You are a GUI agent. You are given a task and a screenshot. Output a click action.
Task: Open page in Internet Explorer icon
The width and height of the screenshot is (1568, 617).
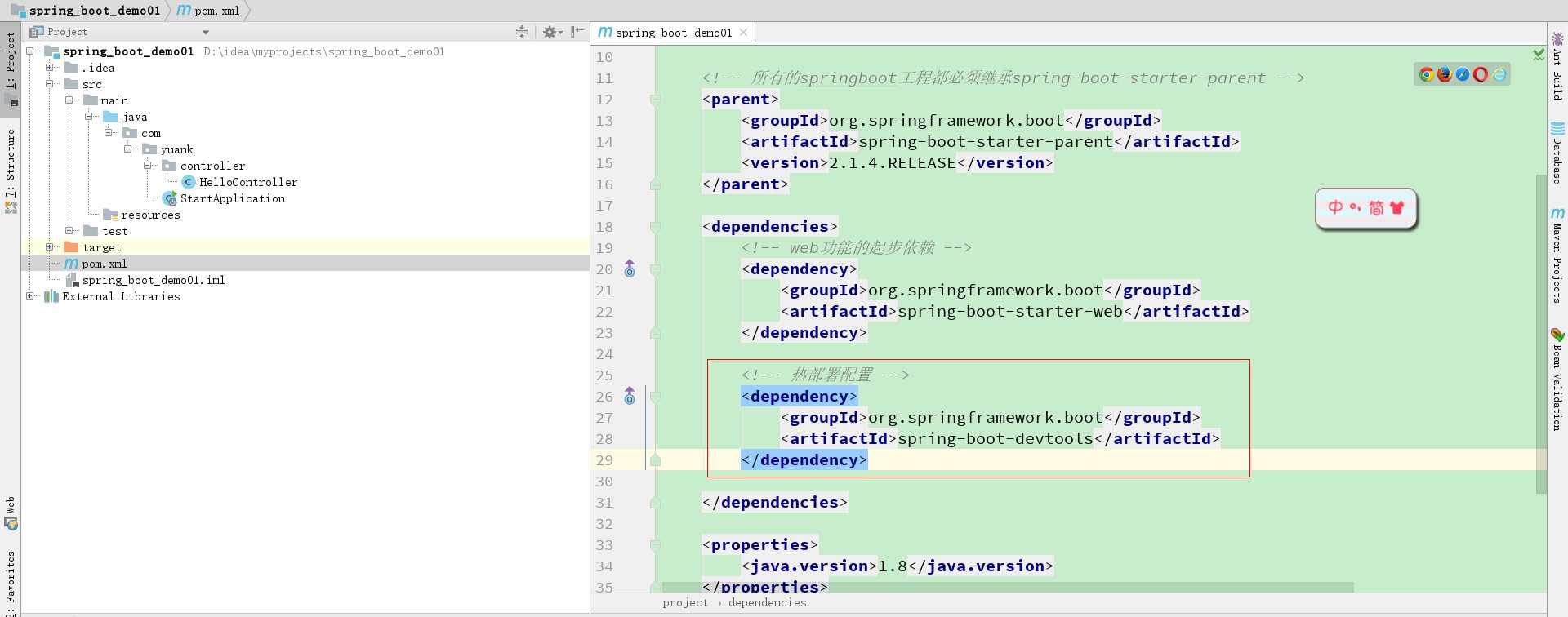click(1499, 74)
